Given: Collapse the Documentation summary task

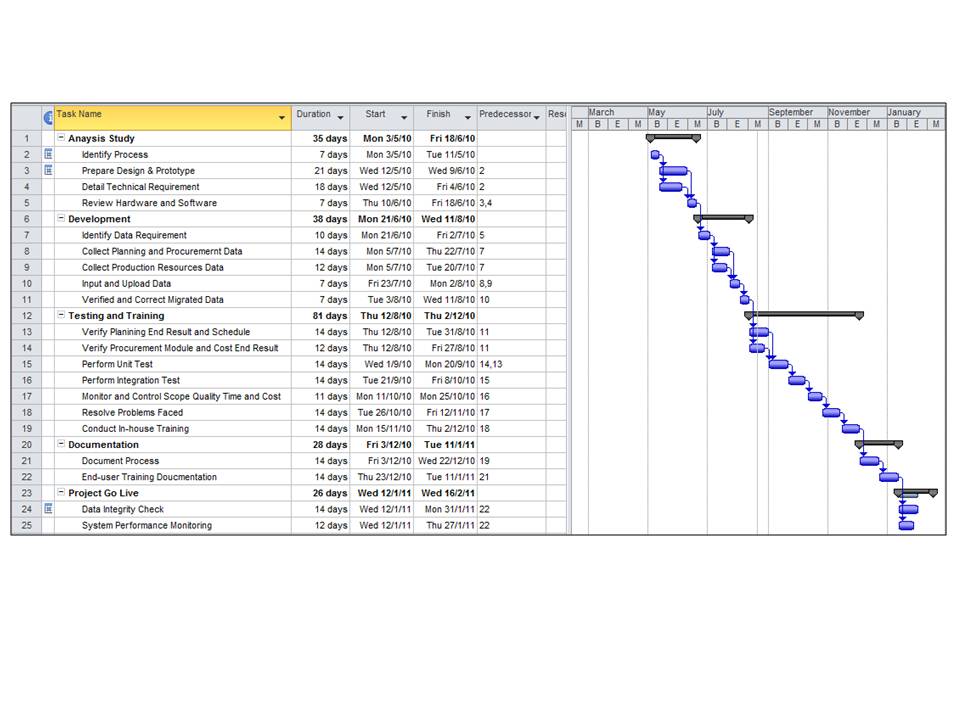Looking at the screenshot, I should pyautogui.click(x=59, y=444).
